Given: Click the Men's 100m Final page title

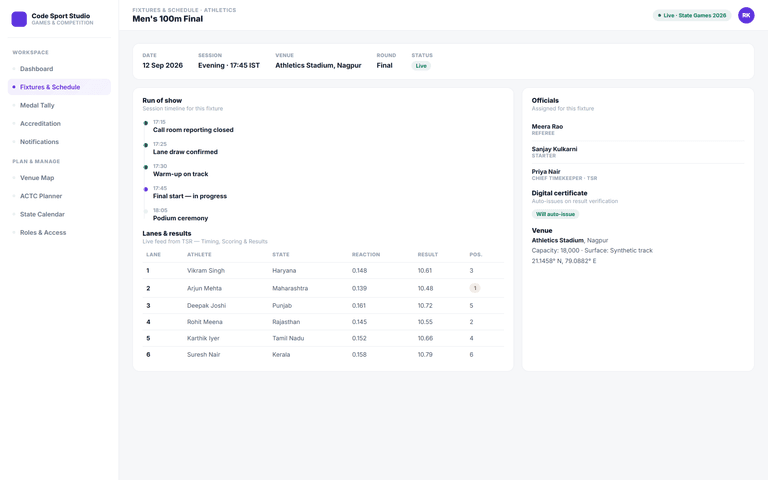Looking at the screenshot, I should (168, 19).
